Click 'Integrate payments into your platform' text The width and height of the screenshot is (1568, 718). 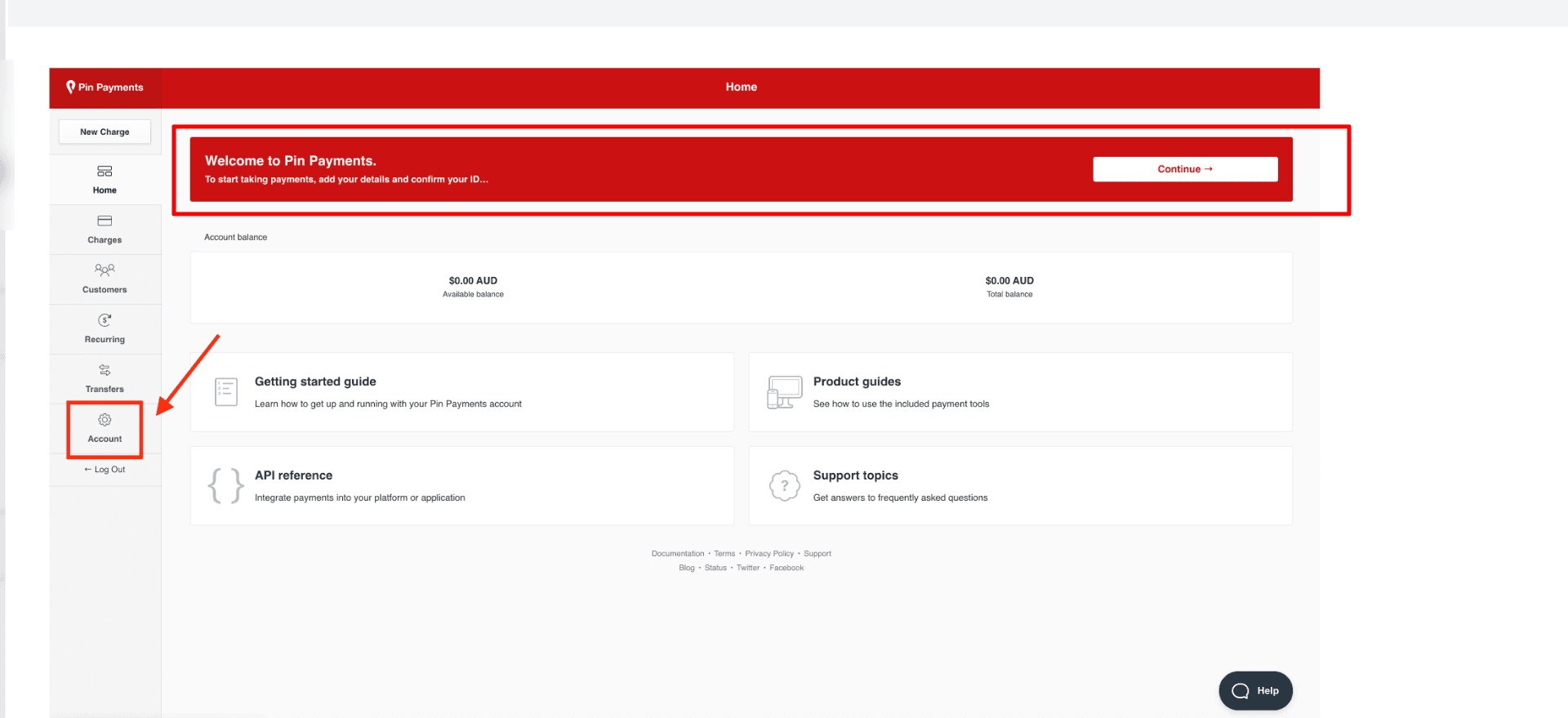pos(359,498)
